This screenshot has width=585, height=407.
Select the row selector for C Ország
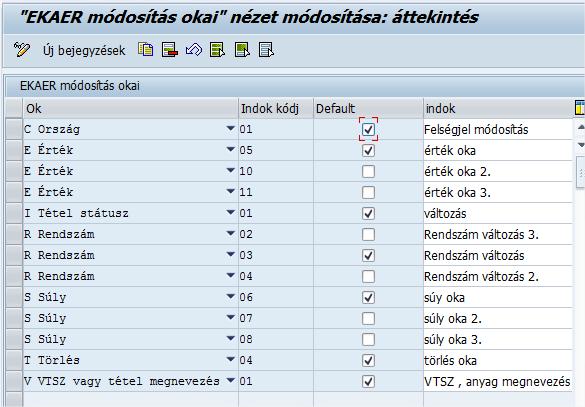tap(14, 129)
